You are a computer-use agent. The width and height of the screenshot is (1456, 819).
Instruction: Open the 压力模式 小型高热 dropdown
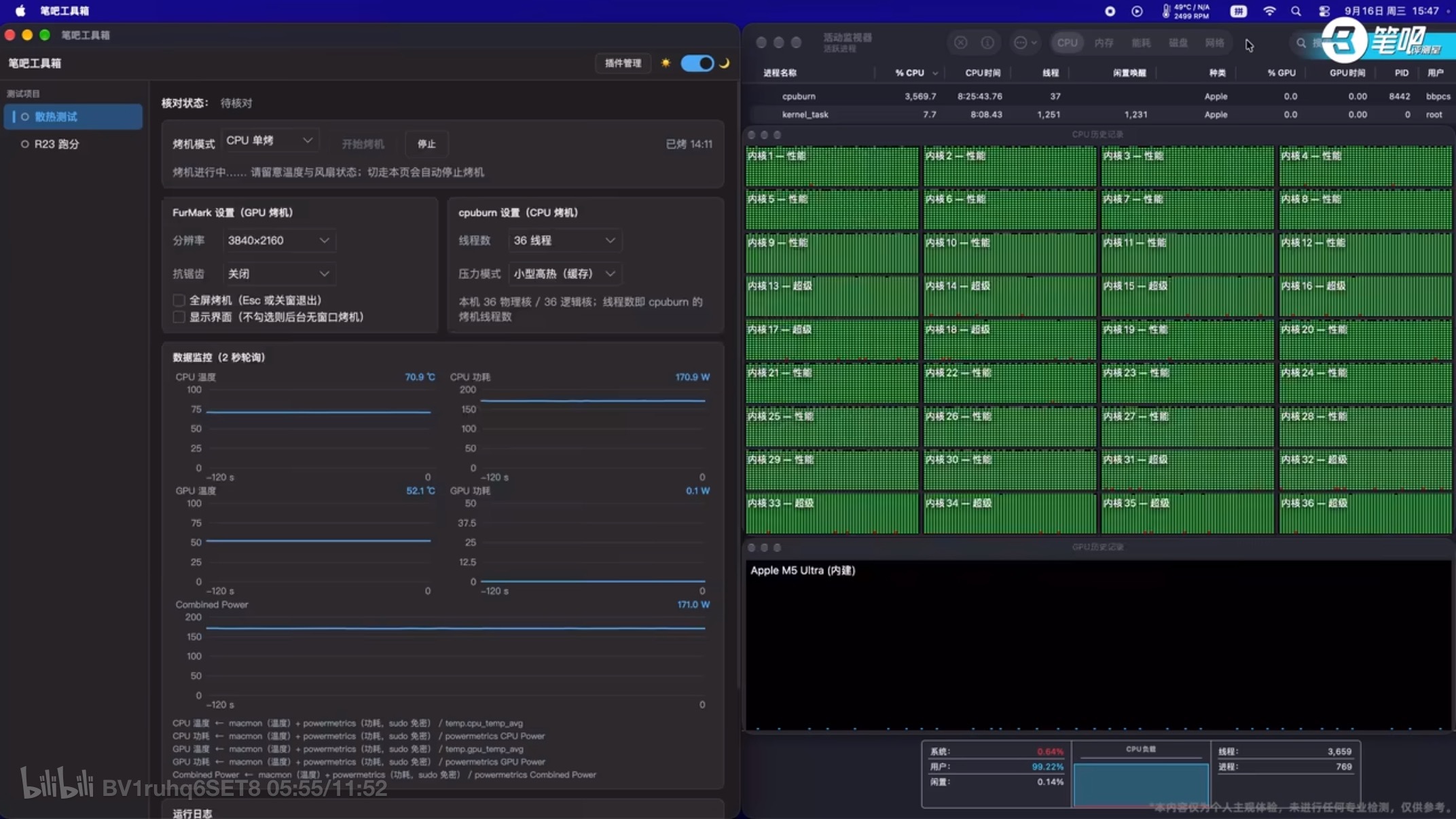click(x=565, y=274)
